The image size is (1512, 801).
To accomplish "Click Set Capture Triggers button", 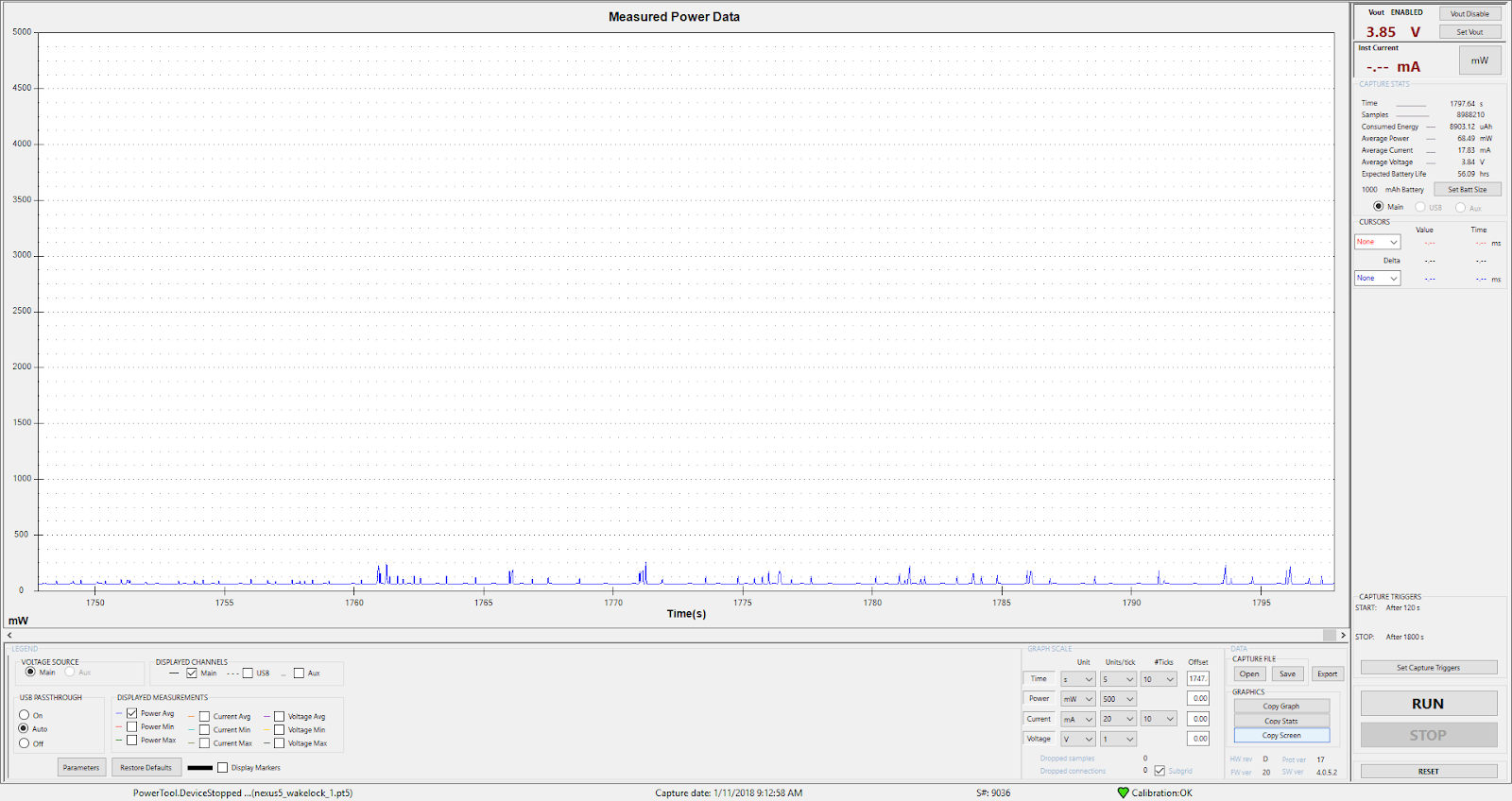I will click(1429, 667).
